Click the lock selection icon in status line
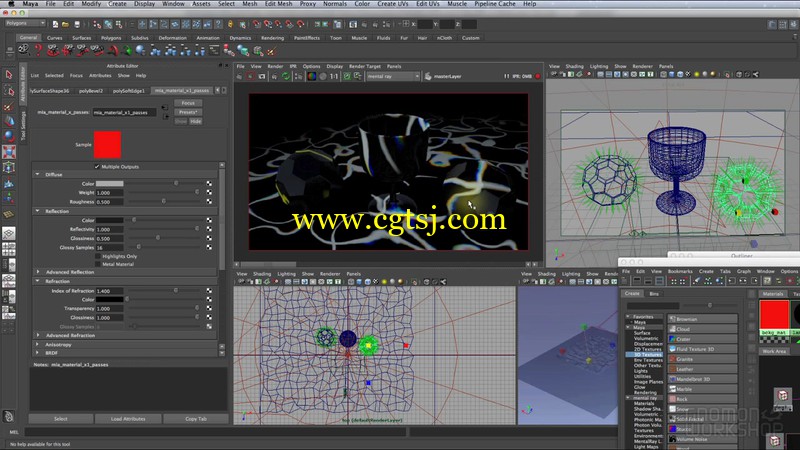800x450 pixels. click(230, 24)
